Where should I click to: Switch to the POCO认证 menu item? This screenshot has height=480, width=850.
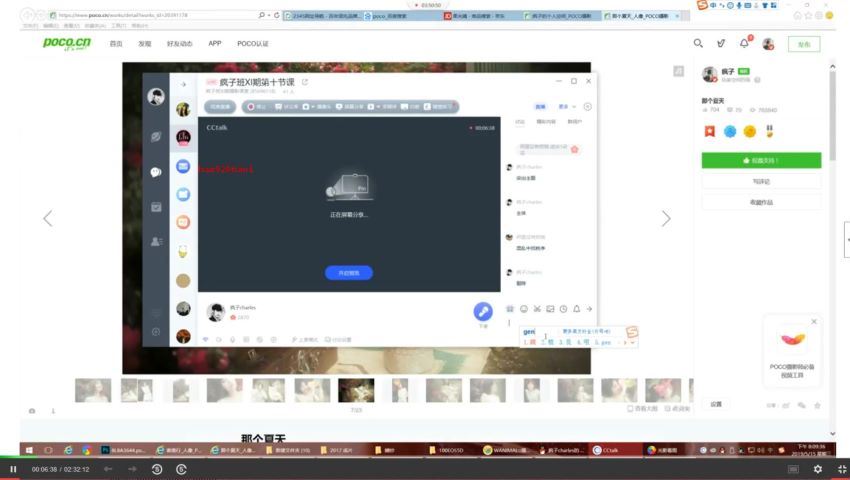(253, 43)
